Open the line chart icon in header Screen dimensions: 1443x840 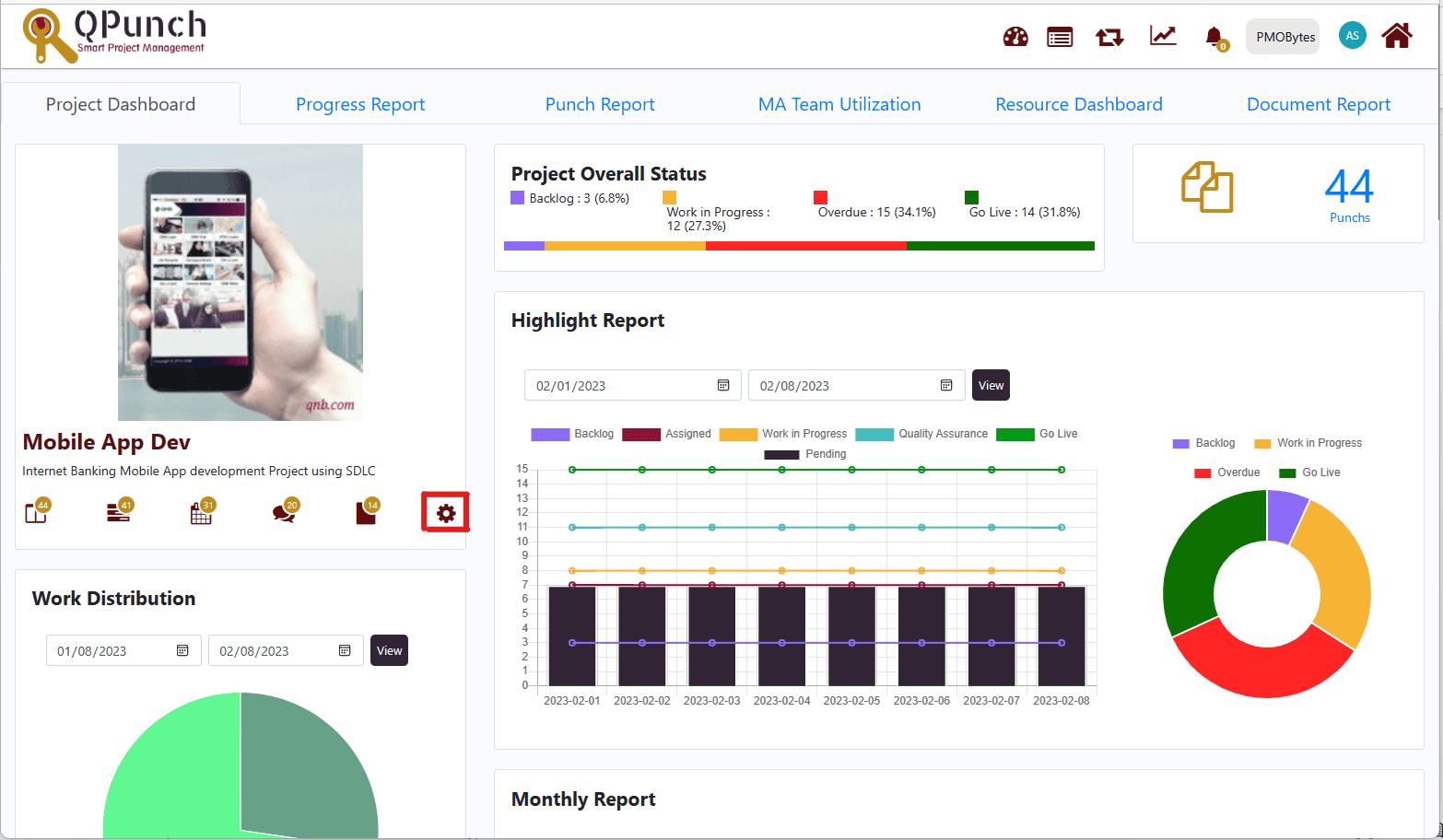tap(1163, 36)
